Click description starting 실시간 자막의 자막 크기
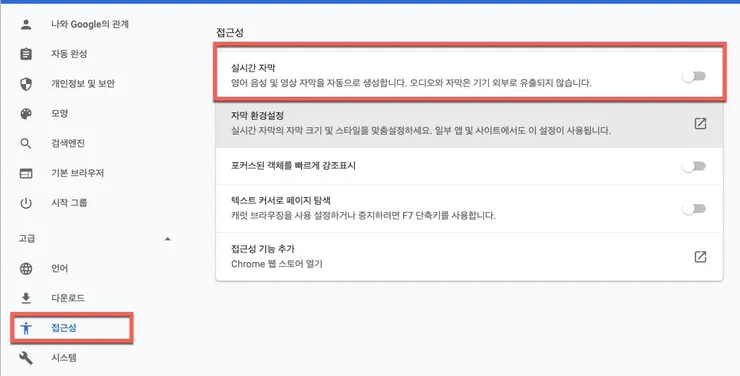The width and height of the screenshot is (740, 376). coord(421,130)
